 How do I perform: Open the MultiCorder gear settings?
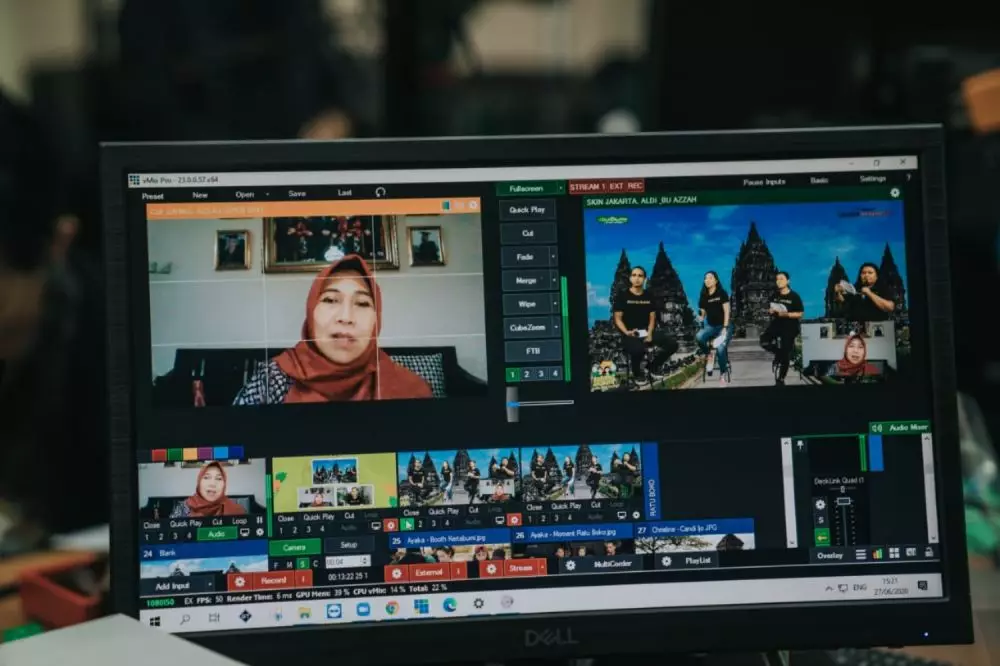click(x=570, y=565)
